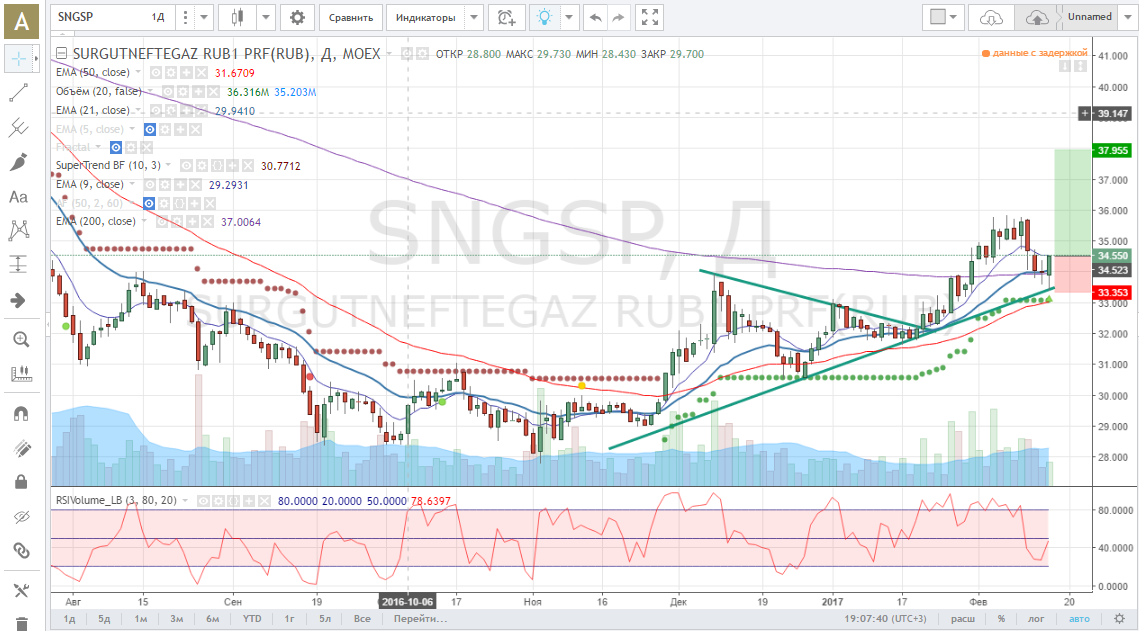This screenshot has width=1139, height=631.
Task: Hide the EMA (21, close) indicator
Action: point(155,110)
